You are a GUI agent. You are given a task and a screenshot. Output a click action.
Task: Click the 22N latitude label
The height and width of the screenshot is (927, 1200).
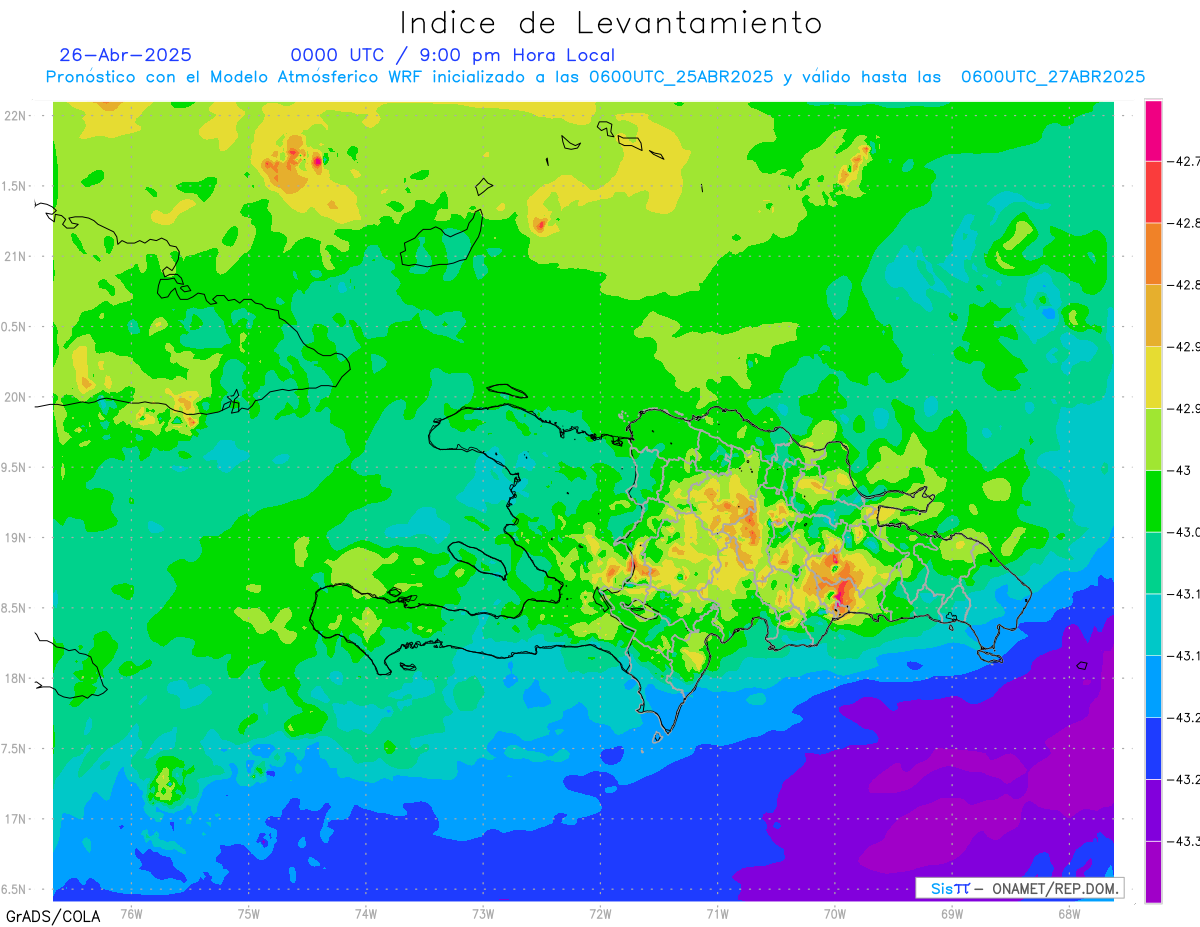pos(16,116)
